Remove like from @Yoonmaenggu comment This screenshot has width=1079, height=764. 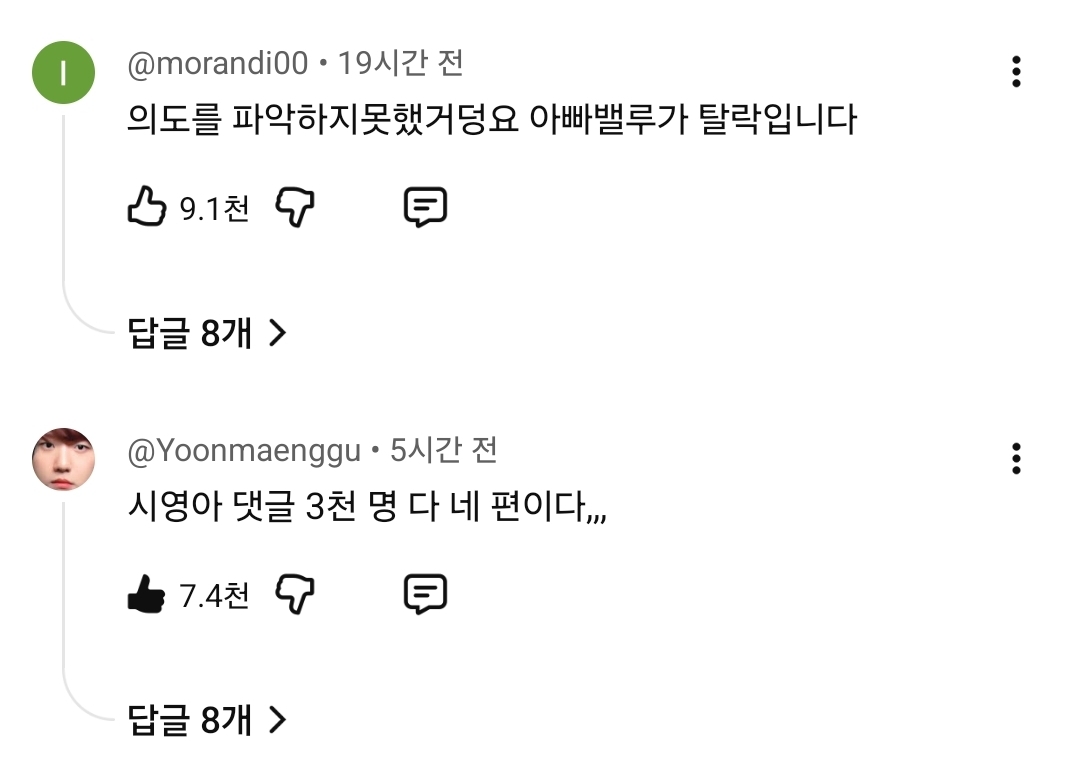147,596
